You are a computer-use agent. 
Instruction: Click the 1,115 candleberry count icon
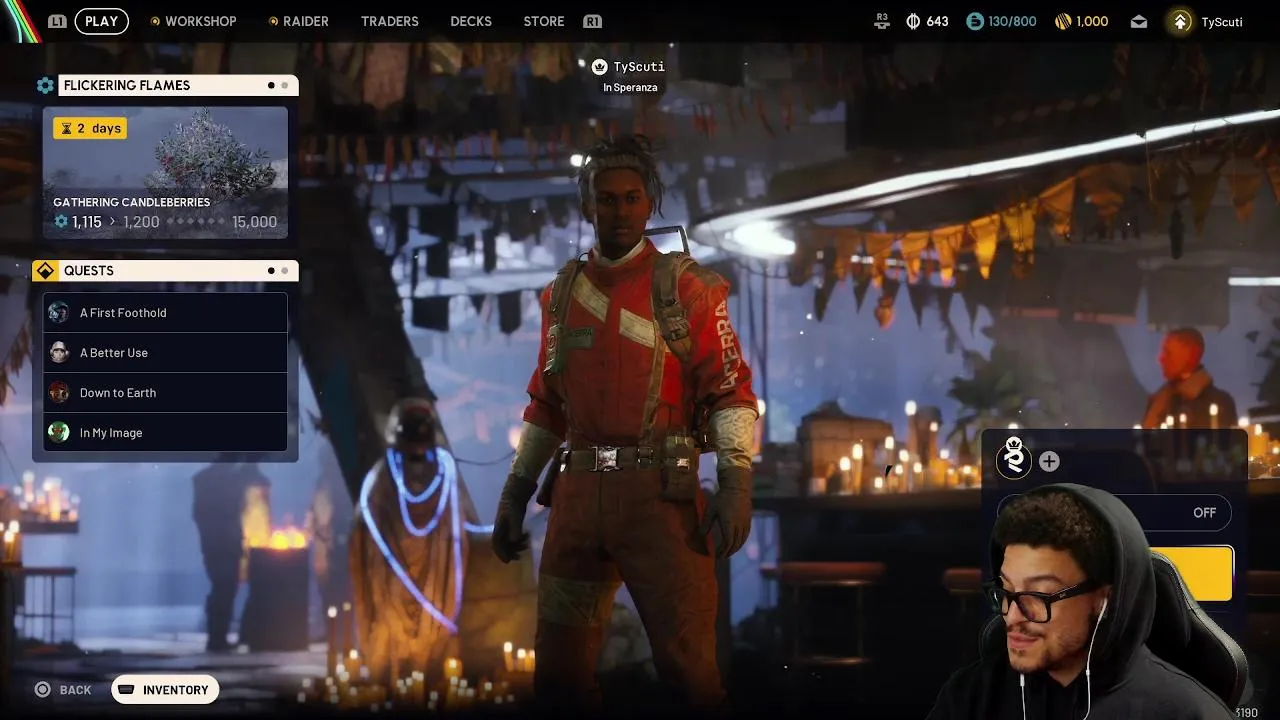(x=61, y=222)
